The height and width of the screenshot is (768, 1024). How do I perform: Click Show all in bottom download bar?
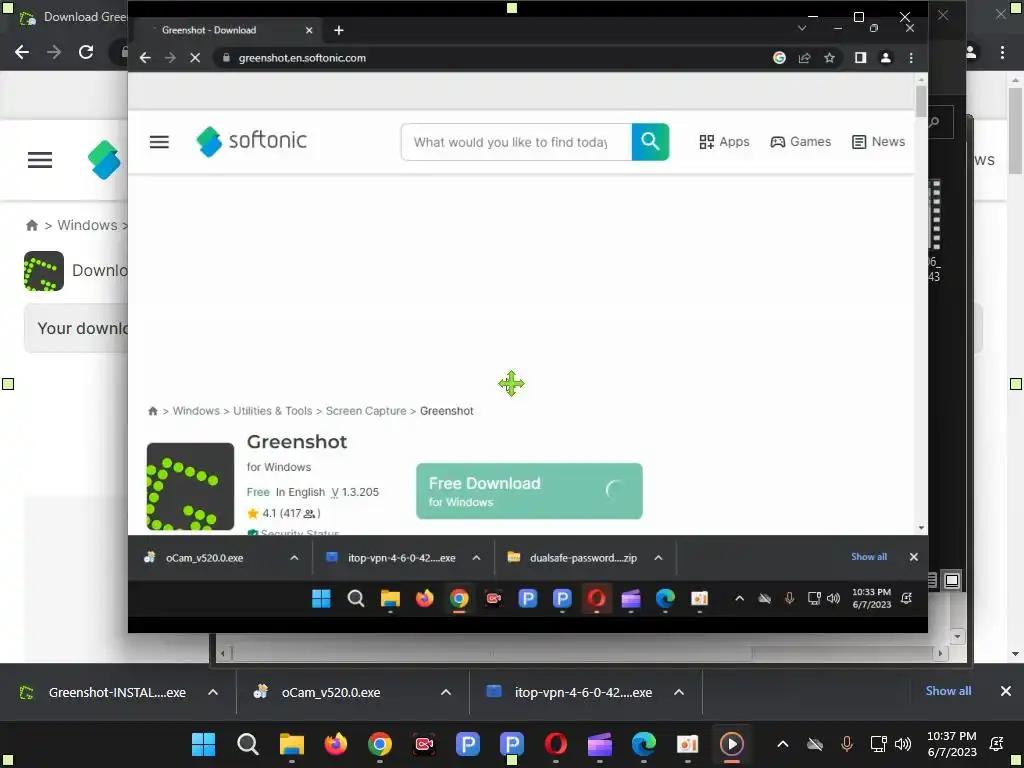[948, 691]
